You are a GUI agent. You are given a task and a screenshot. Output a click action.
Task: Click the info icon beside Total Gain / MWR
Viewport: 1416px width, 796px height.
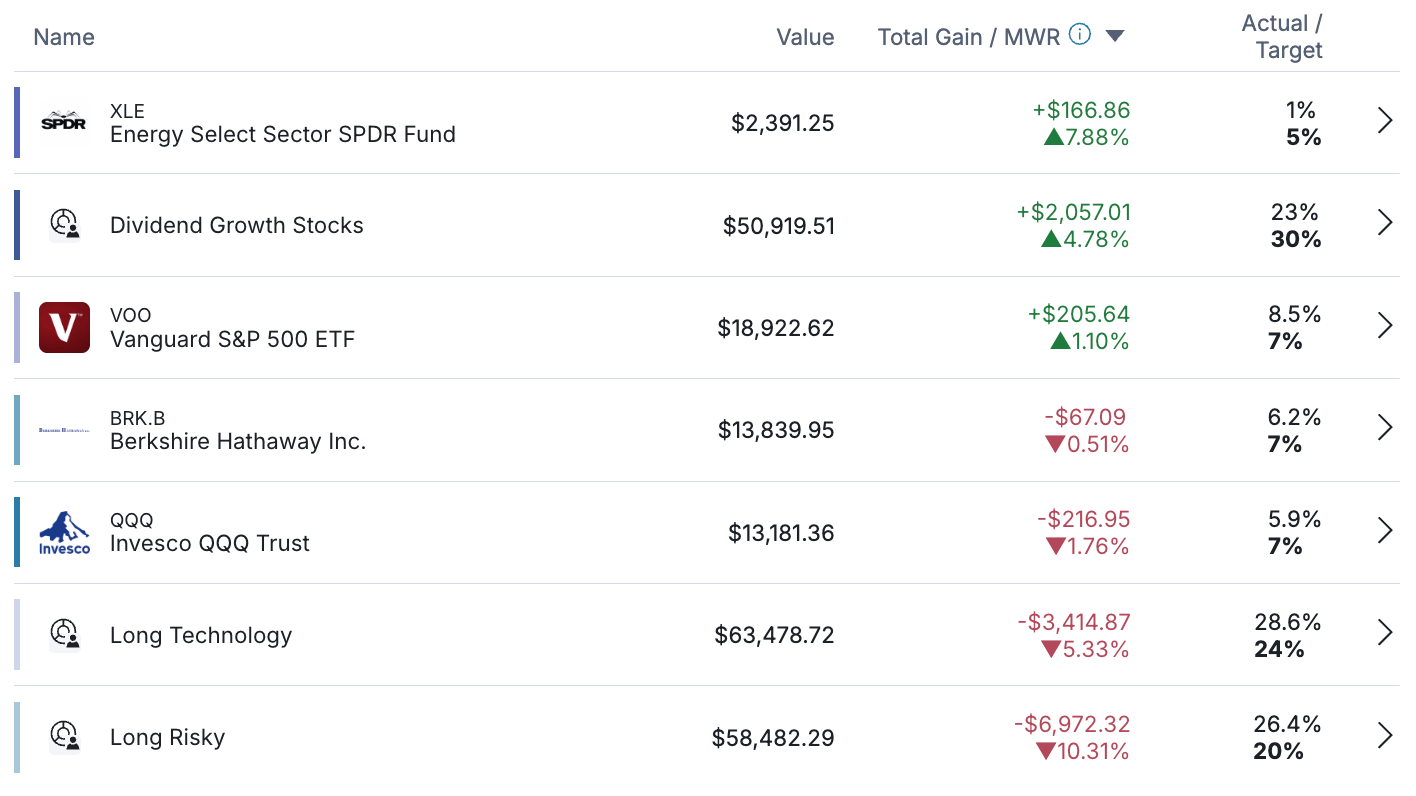1080,35
